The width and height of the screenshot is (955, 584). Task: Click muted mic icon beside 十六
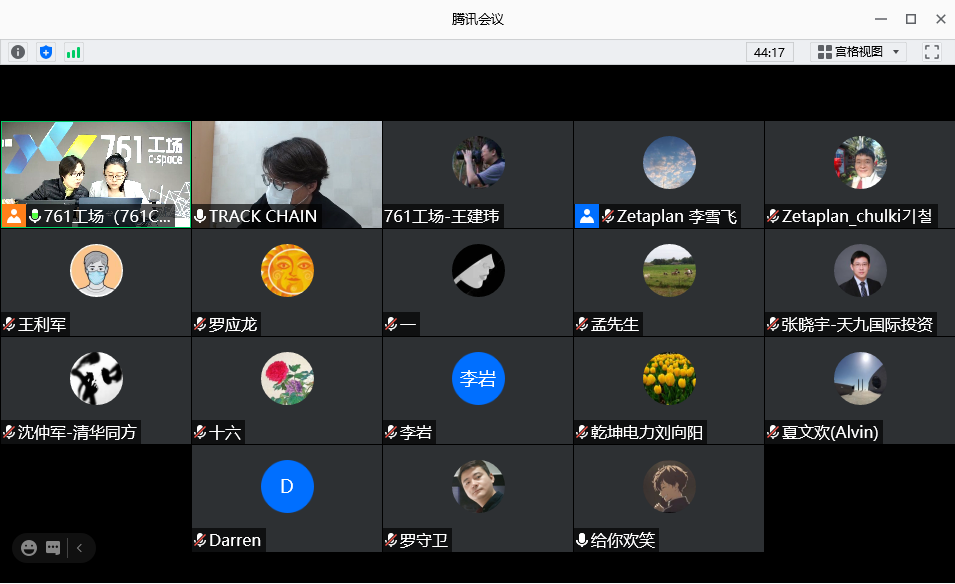coord(200,432)
